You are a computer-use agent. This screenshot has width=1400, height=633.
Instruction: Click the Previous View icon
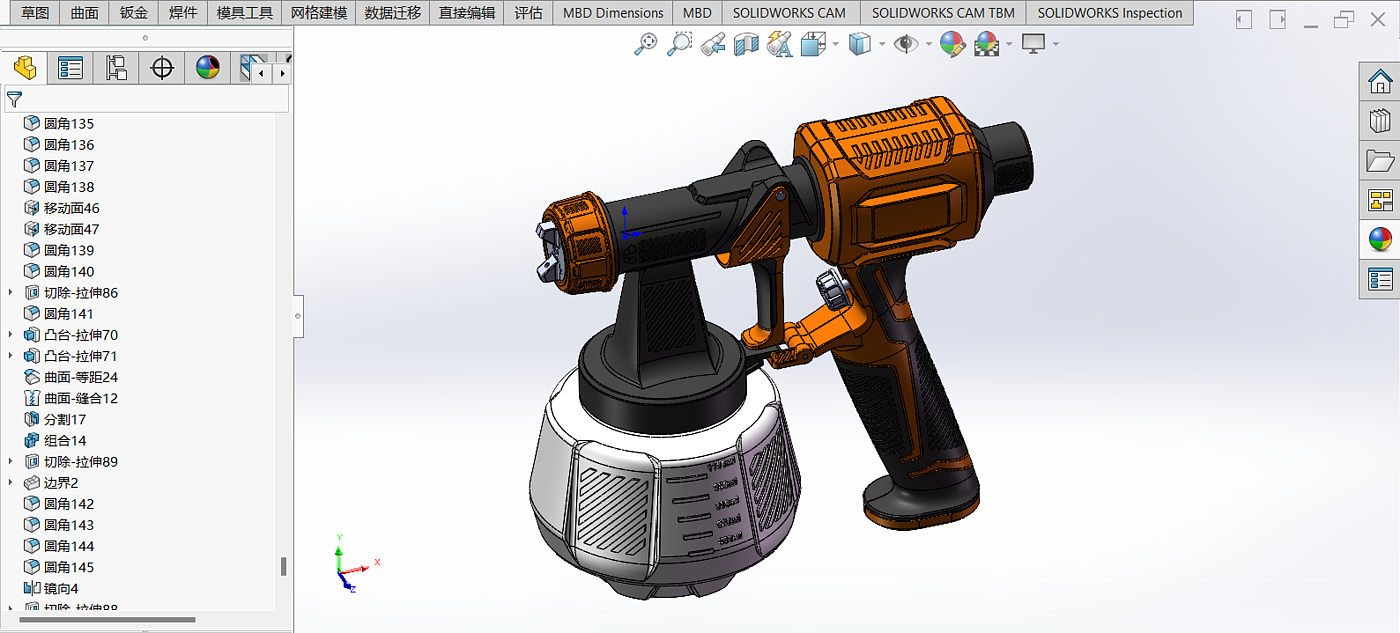[x=713, y=44]
